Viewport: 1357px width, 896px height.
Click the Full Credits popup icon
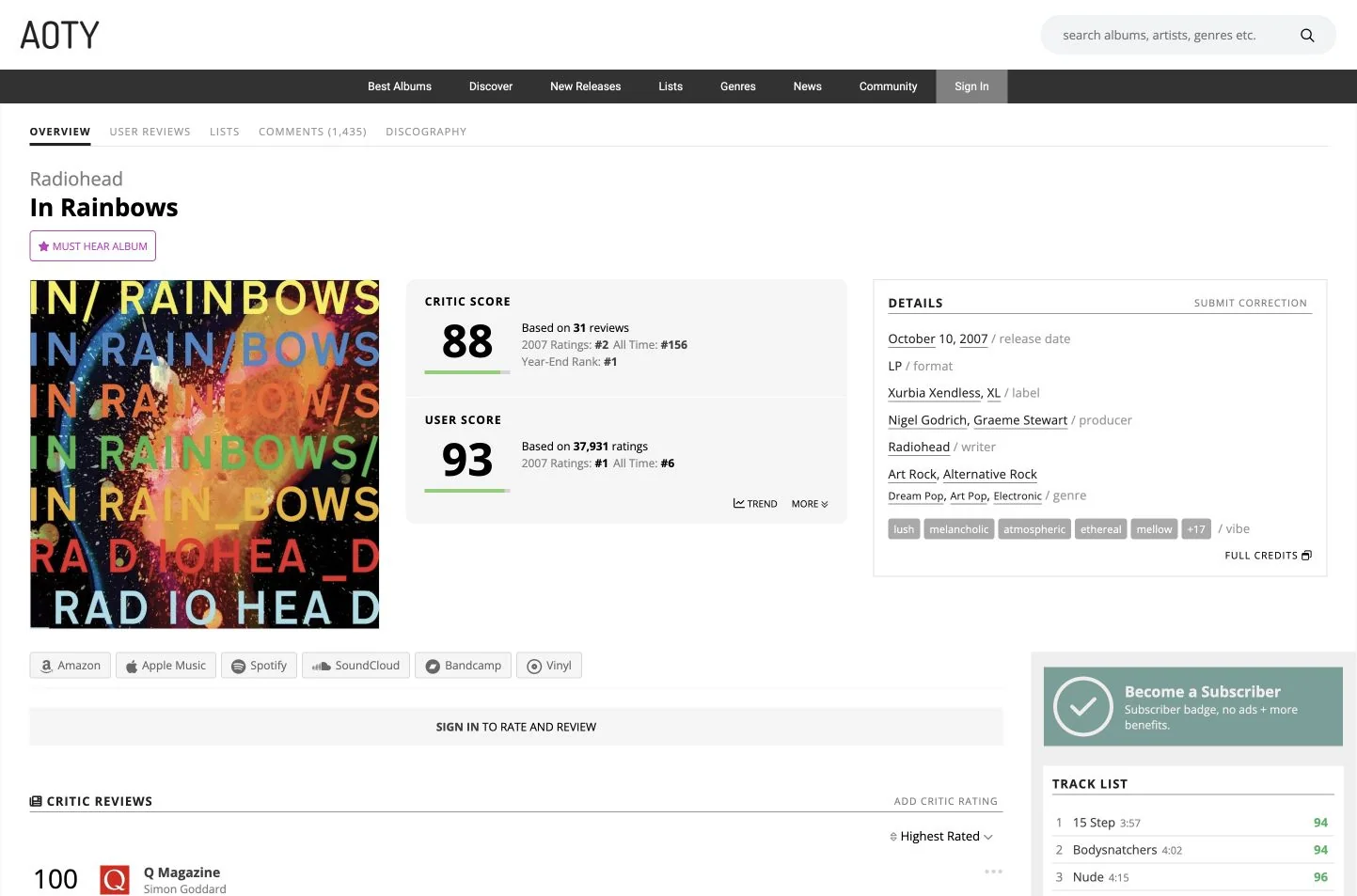[x=1306, y=556]
